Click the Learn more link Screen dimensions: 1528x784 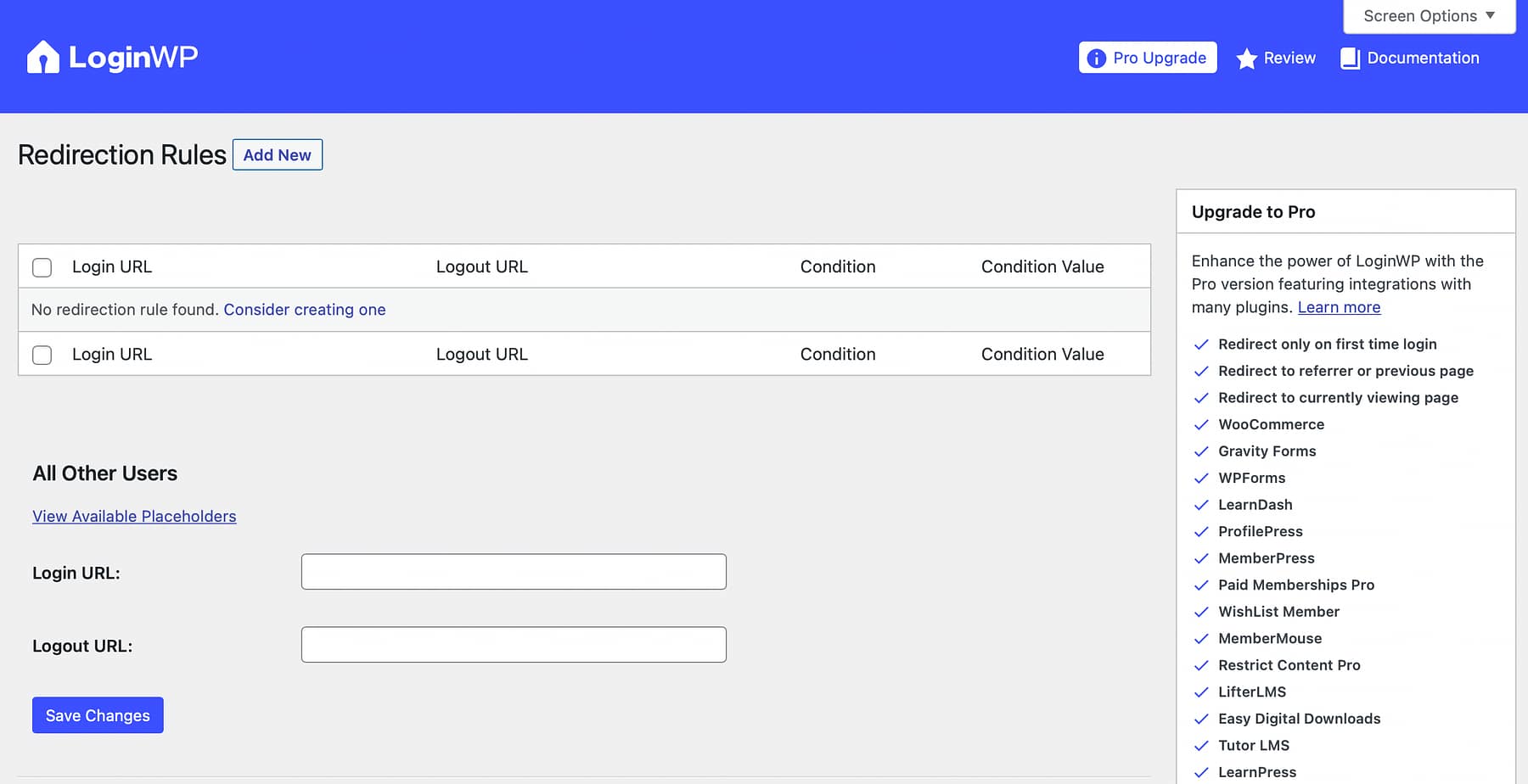[1338, 307]
